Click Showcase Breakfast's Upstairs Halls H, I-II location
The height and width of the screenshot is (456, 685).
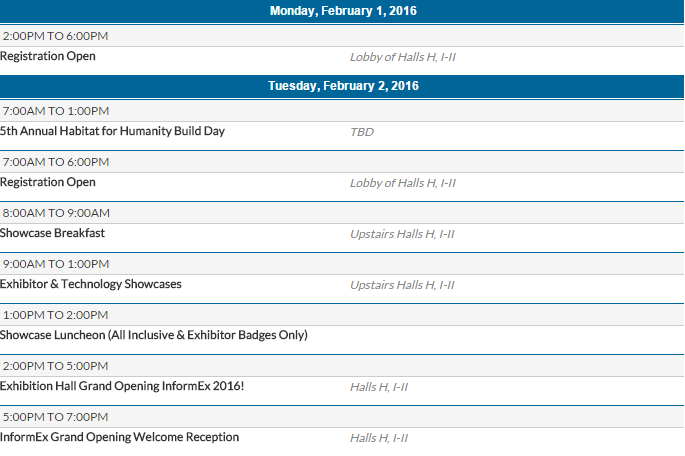[402, 234]
